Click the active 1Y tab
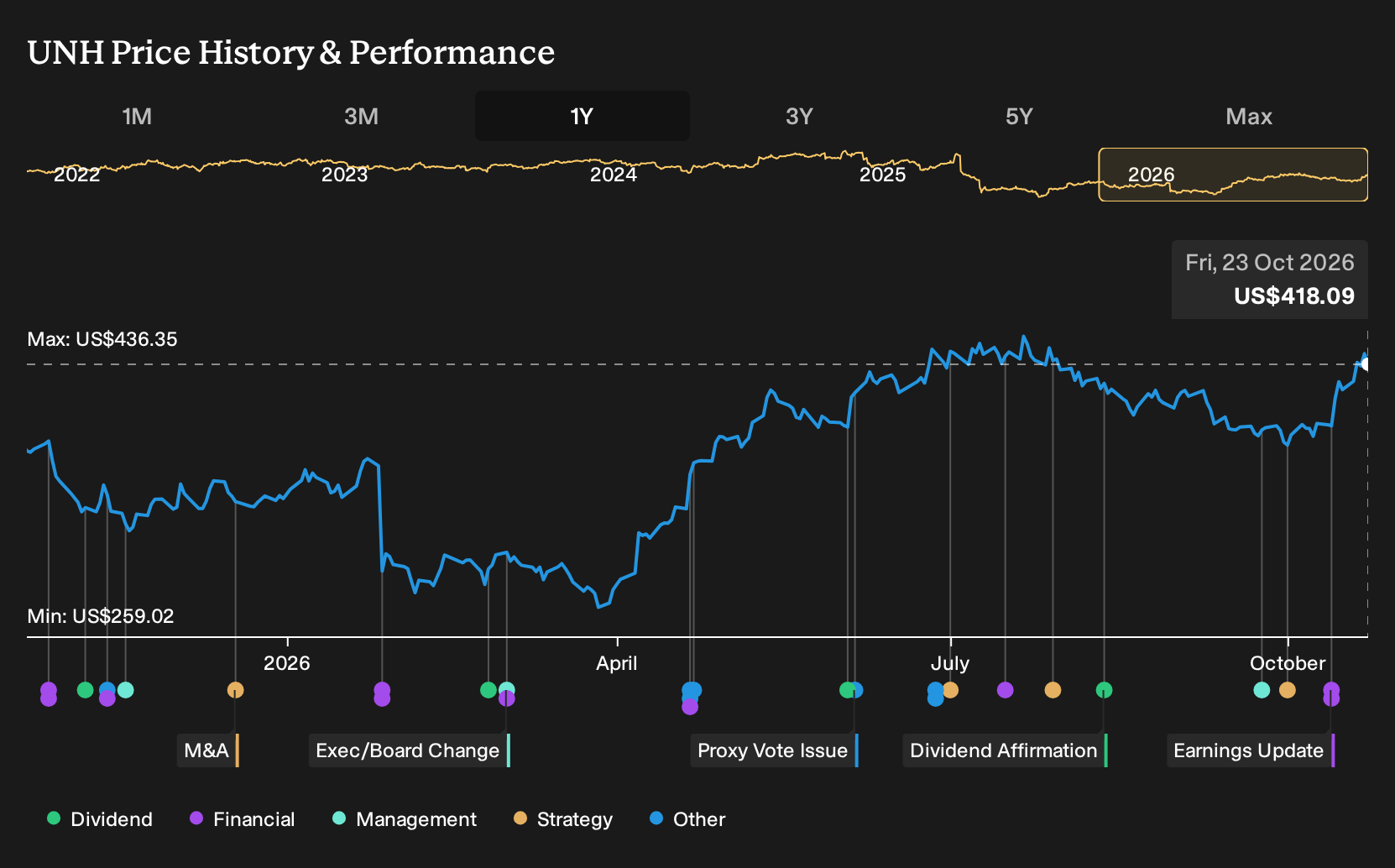 point(582,116)
